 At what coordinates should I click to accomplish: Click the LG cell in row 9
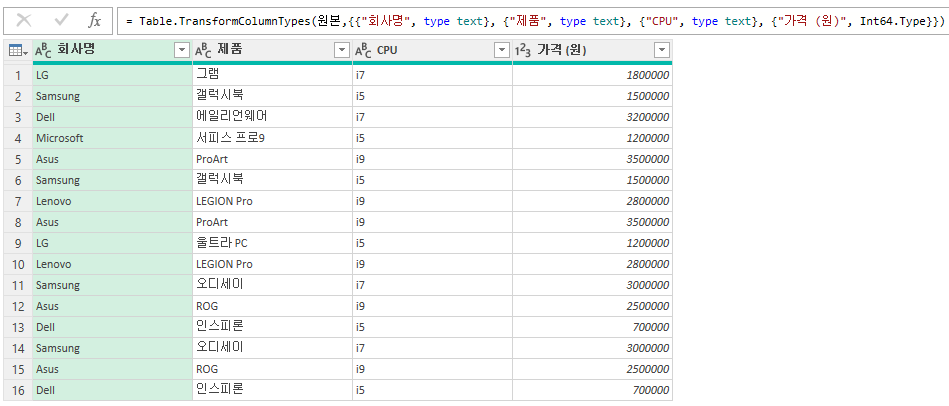(113, 243)
